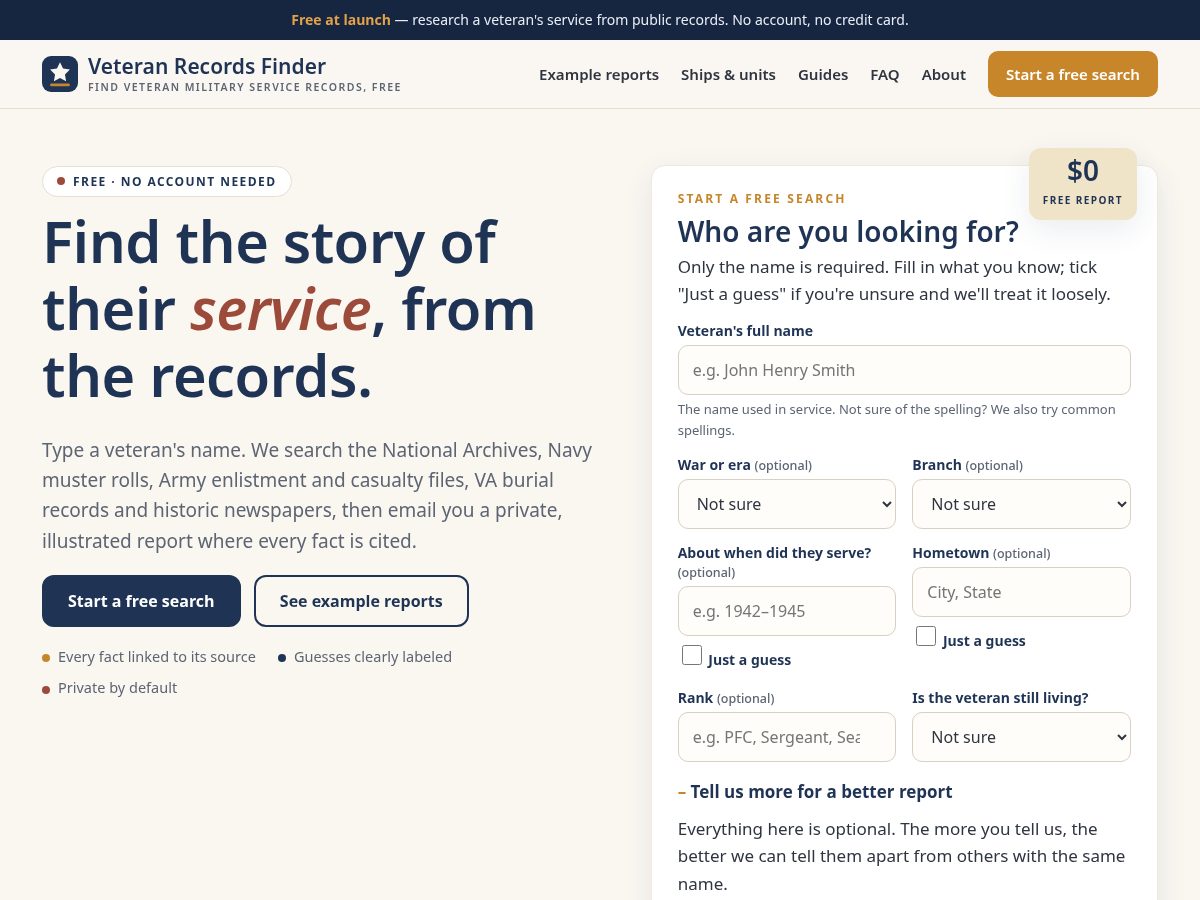
Task: Click header Start a free search button
Action: 1073,74
